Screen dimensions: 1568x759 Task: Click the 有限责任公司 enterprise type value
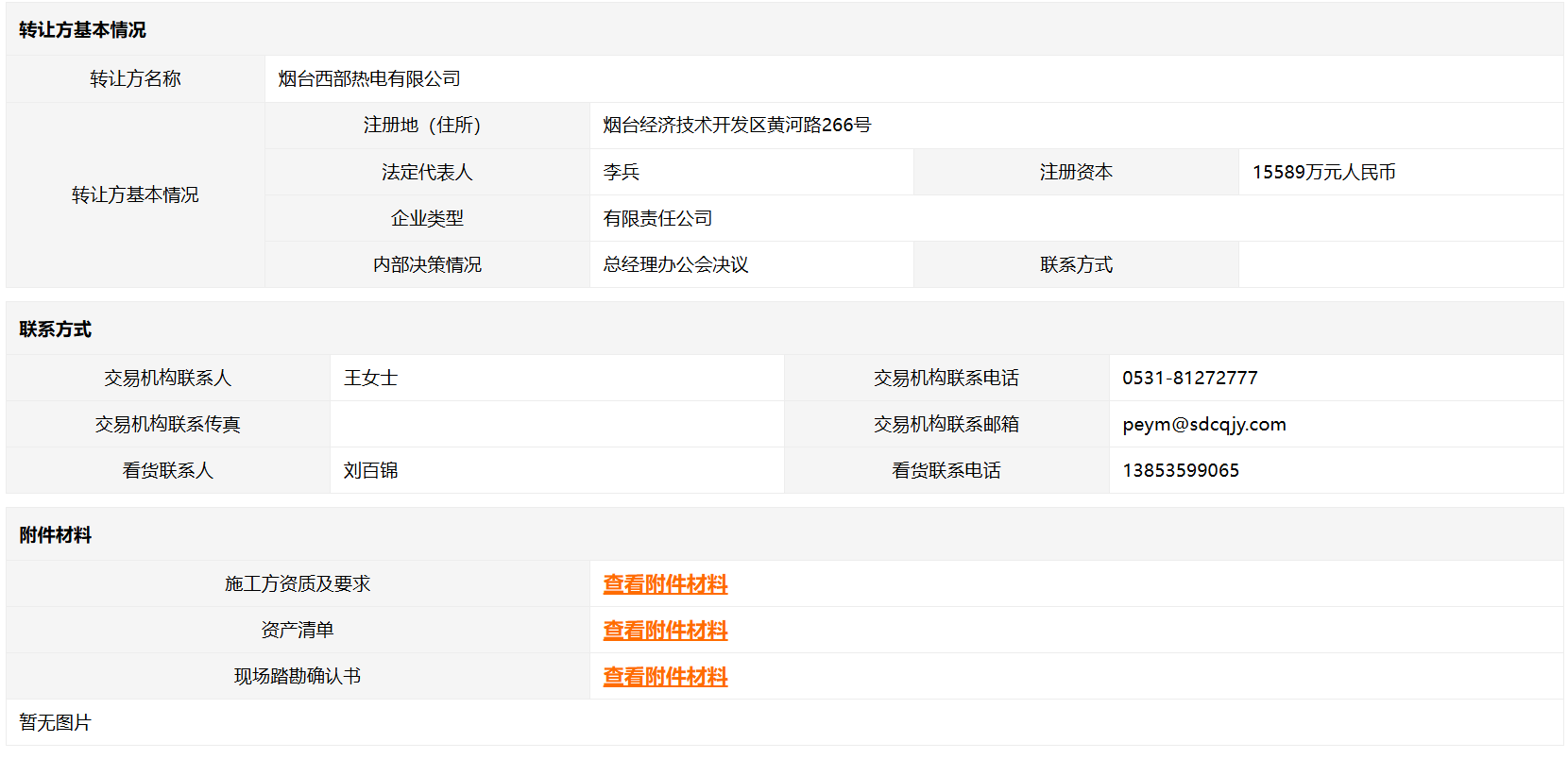pos(657,219)
